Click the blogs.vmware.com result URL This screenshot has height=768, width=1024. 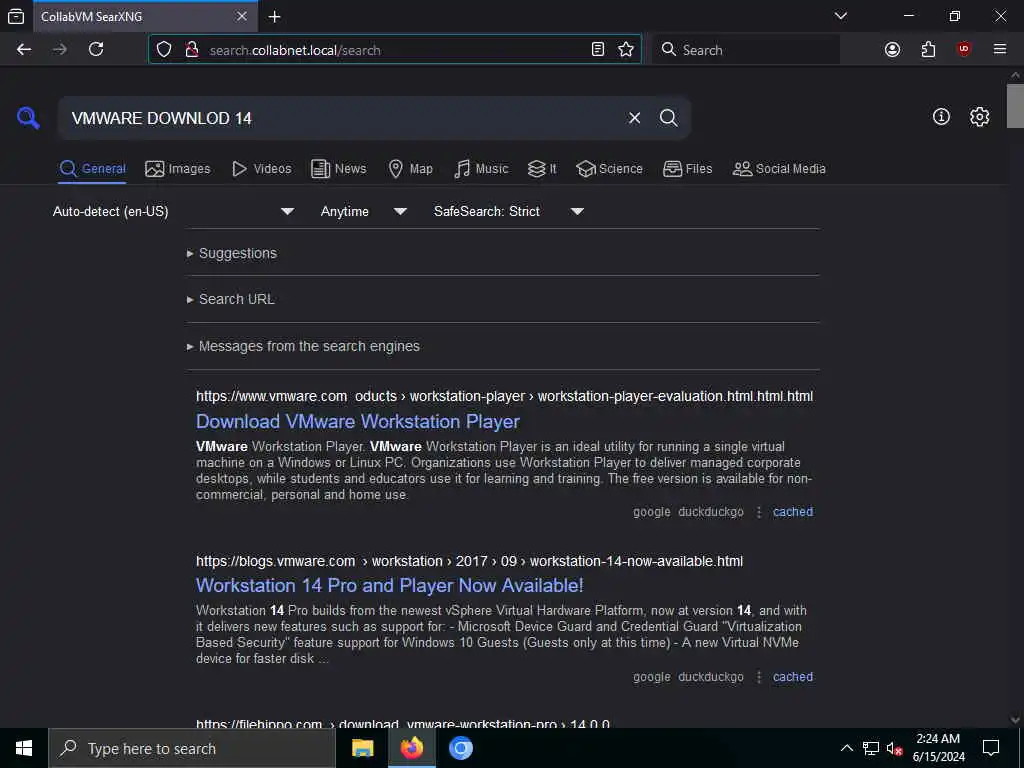(470, 562)
